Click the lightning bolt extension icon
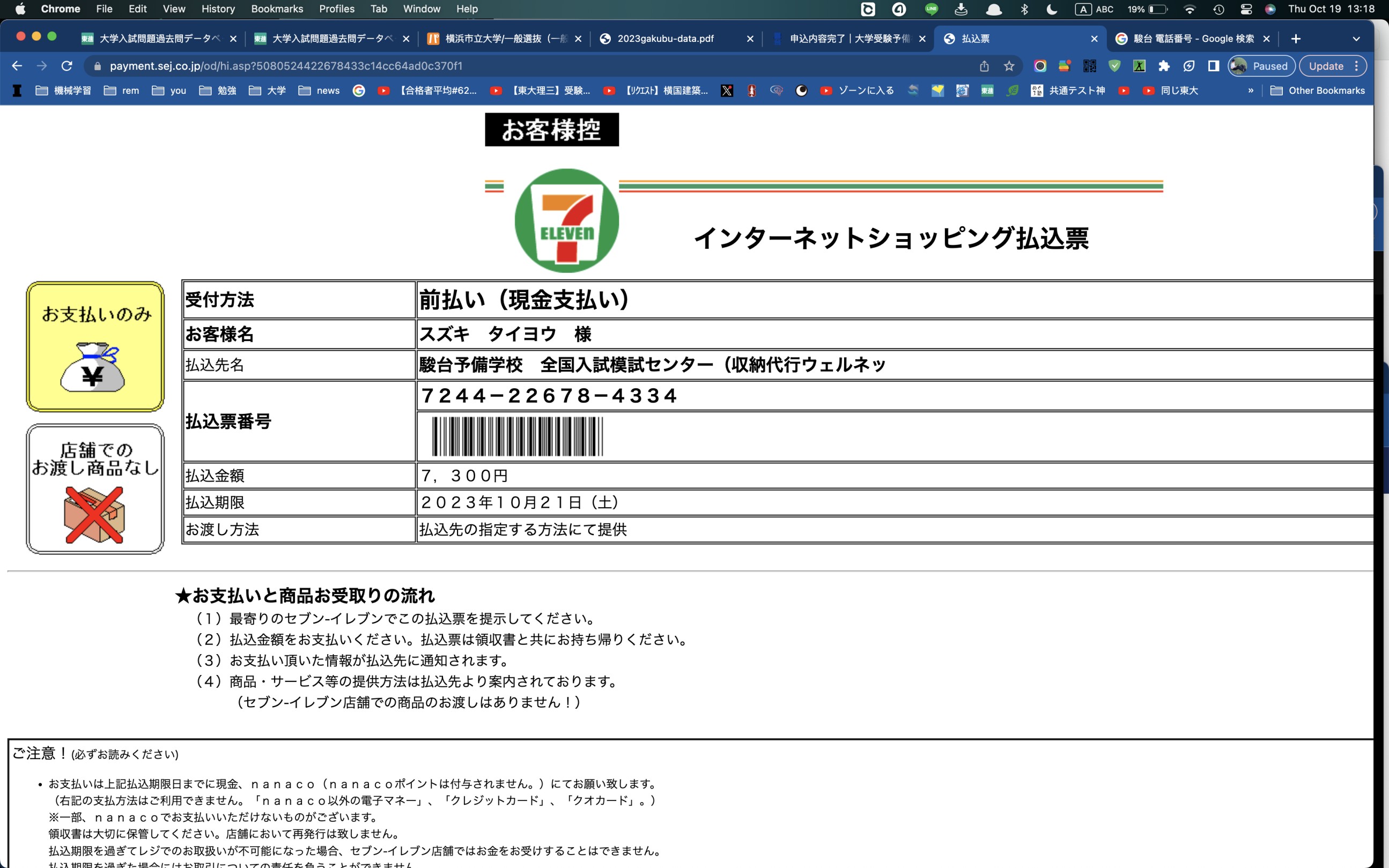The image size is (1389, 868). [1188, 66]
